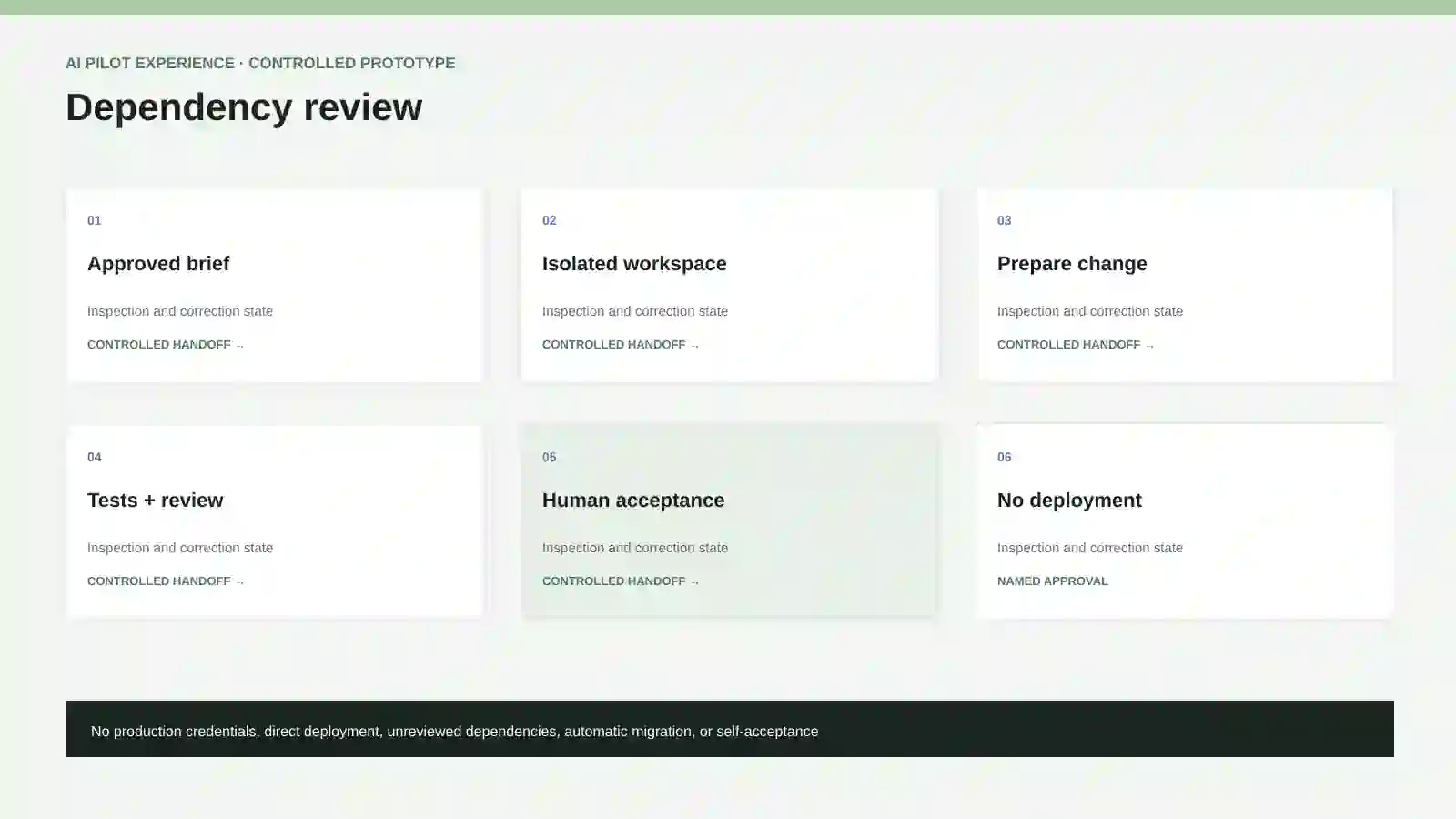Click Controlled Handoff link under Human acceptance
Screen dimensions: 1456x819
pos(621,581)
